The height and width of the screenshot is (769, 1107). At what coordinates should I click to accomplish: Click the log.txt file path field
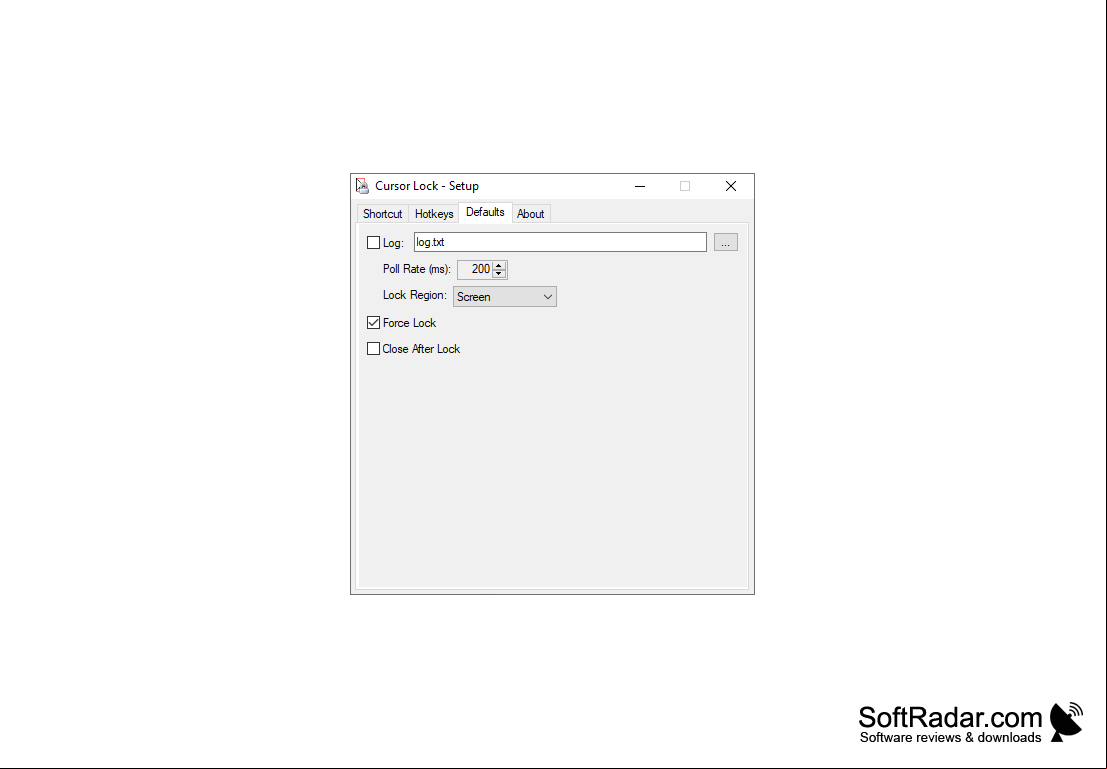point(560,242)
